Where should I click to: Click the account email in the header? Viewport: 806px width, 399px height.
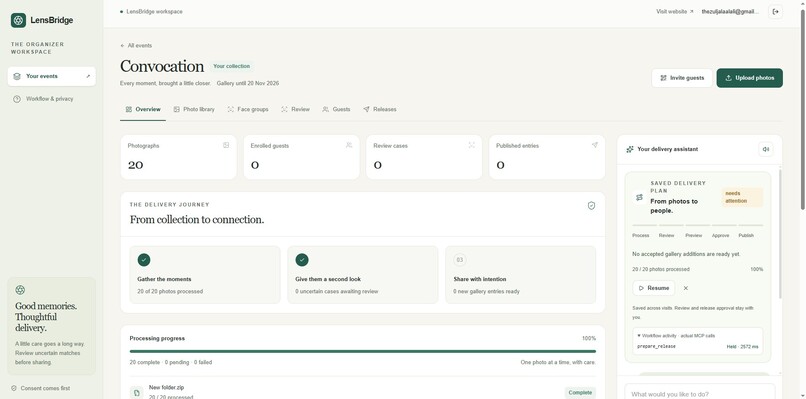coord(730,11)
